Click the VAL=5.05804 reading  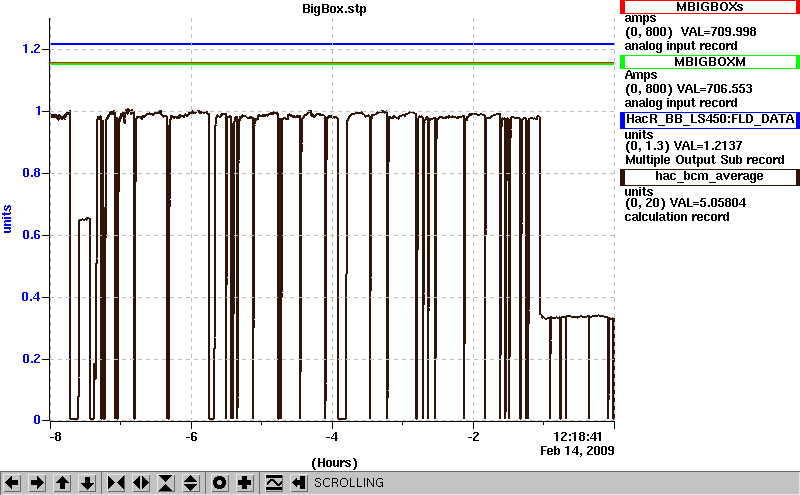point(708,203)
